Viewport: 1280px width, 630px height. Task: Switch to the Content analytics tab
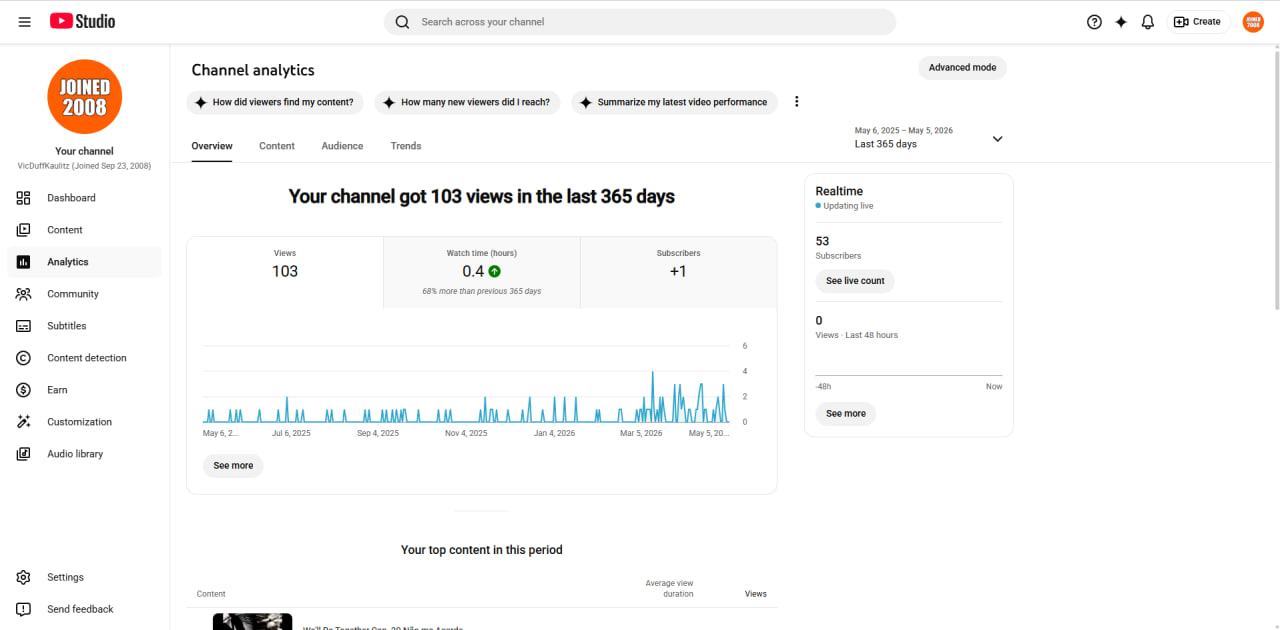coord(277,146)
